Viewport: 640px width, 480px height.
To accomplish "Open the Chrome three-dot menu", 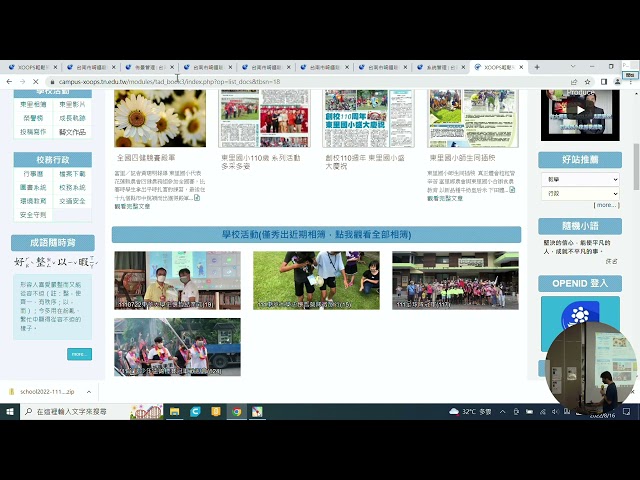I will 631,82.
